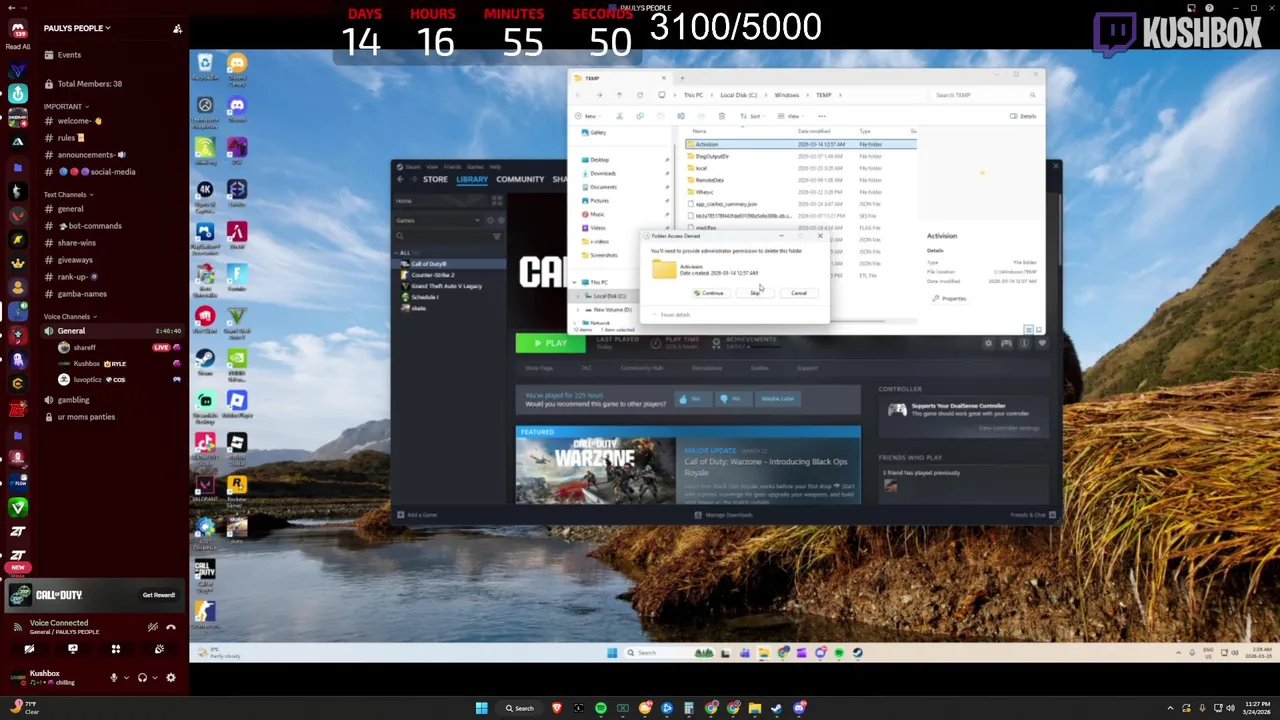Open Explorer View dropdown
This screenshot has height=720, width=1280.
(792, 116)
